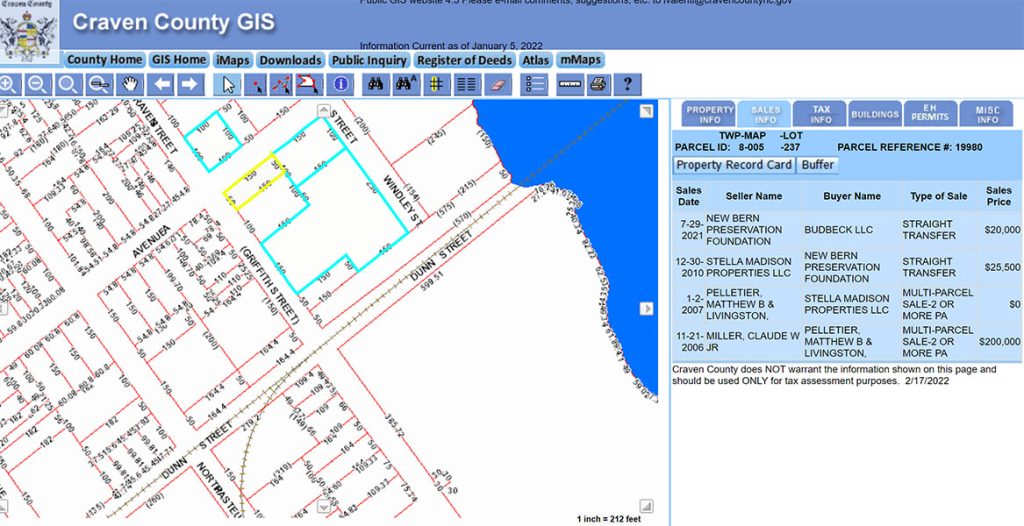
Task: Go to next map extent right arrow
Action: [190, 84]
